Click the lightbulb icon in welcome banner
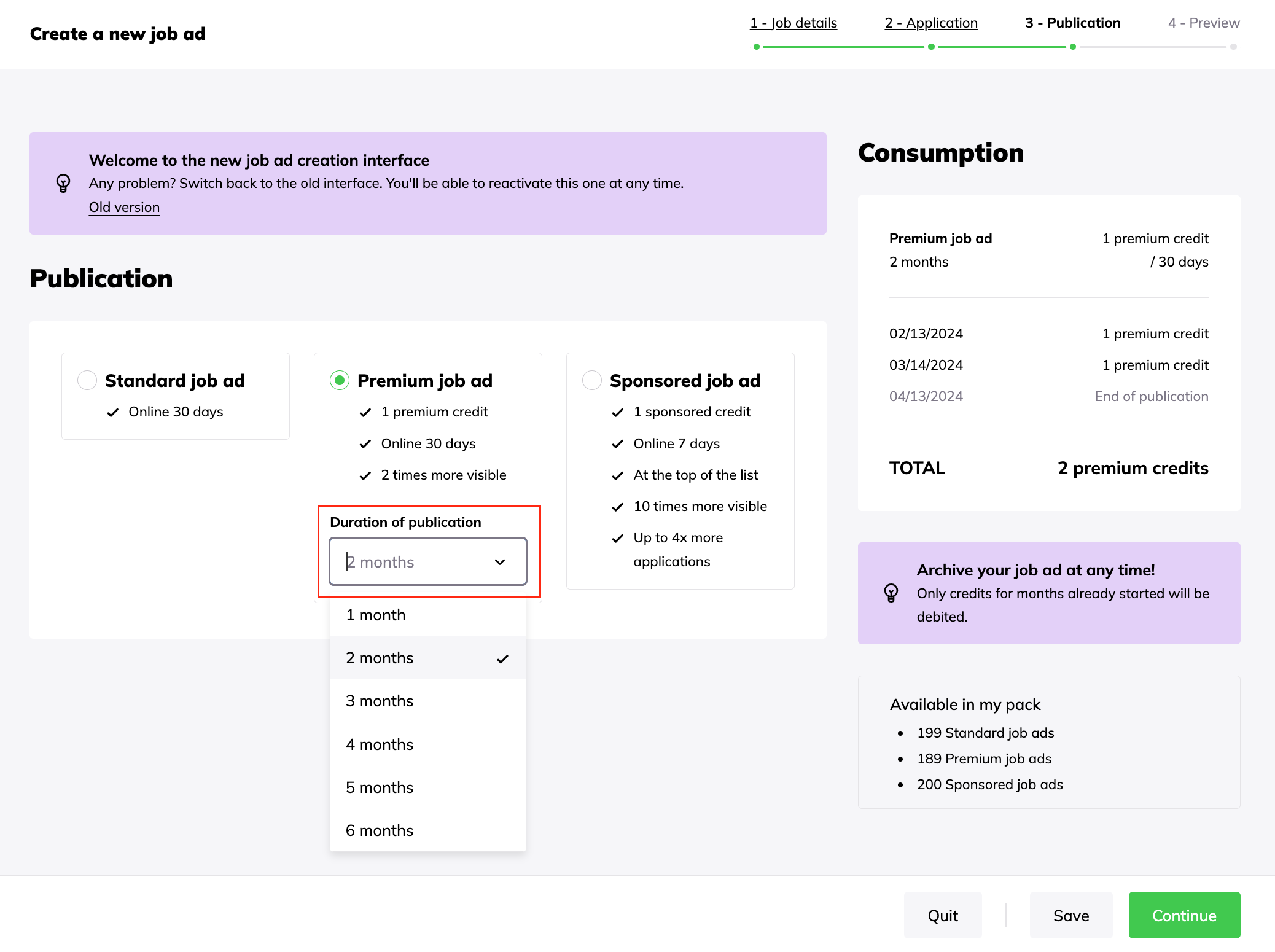Image resolution: width=1275 pixels, height=952 pixels. (x=63, y=183)
